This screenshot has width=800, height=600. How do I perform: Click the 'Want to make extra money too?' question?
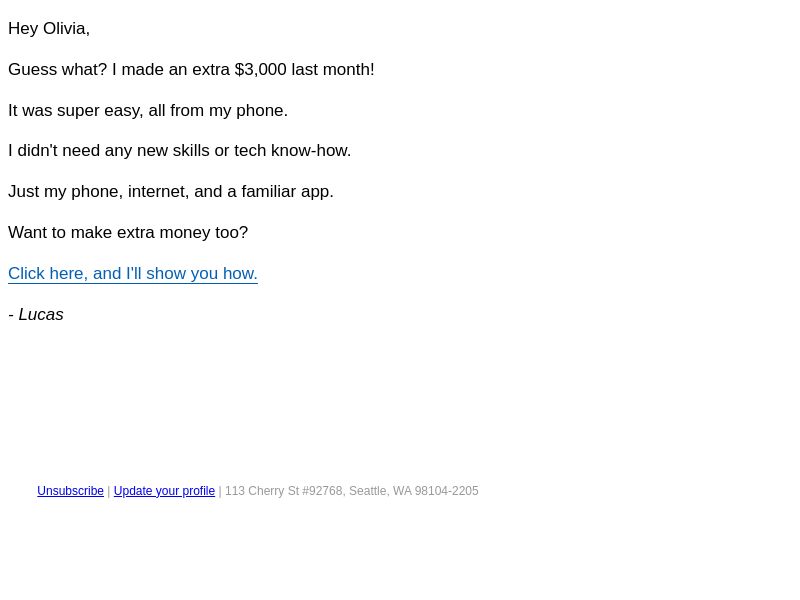coord(128,232)
